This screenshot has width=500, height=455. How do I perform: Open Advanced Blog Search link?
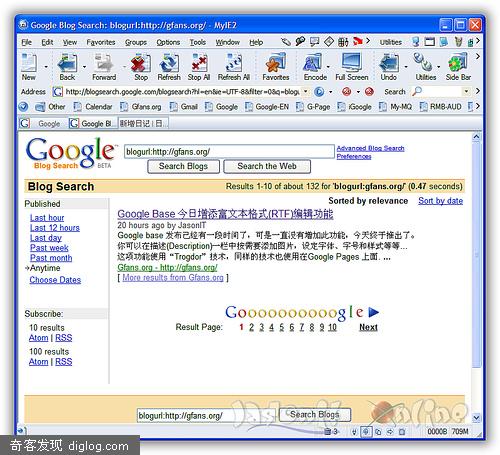click(x=370, y=148)
